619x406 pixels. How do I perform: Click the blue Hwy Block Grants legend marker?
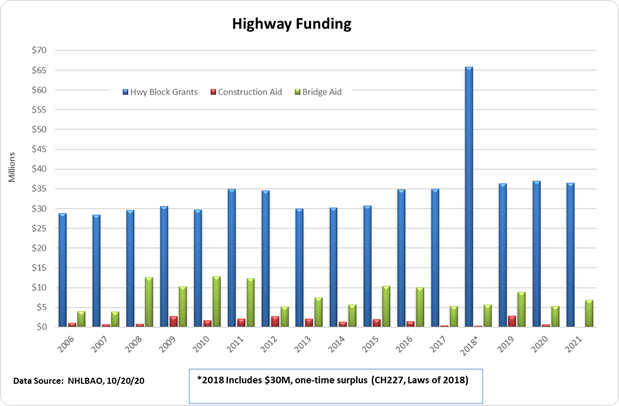click(x=126, y=92)
